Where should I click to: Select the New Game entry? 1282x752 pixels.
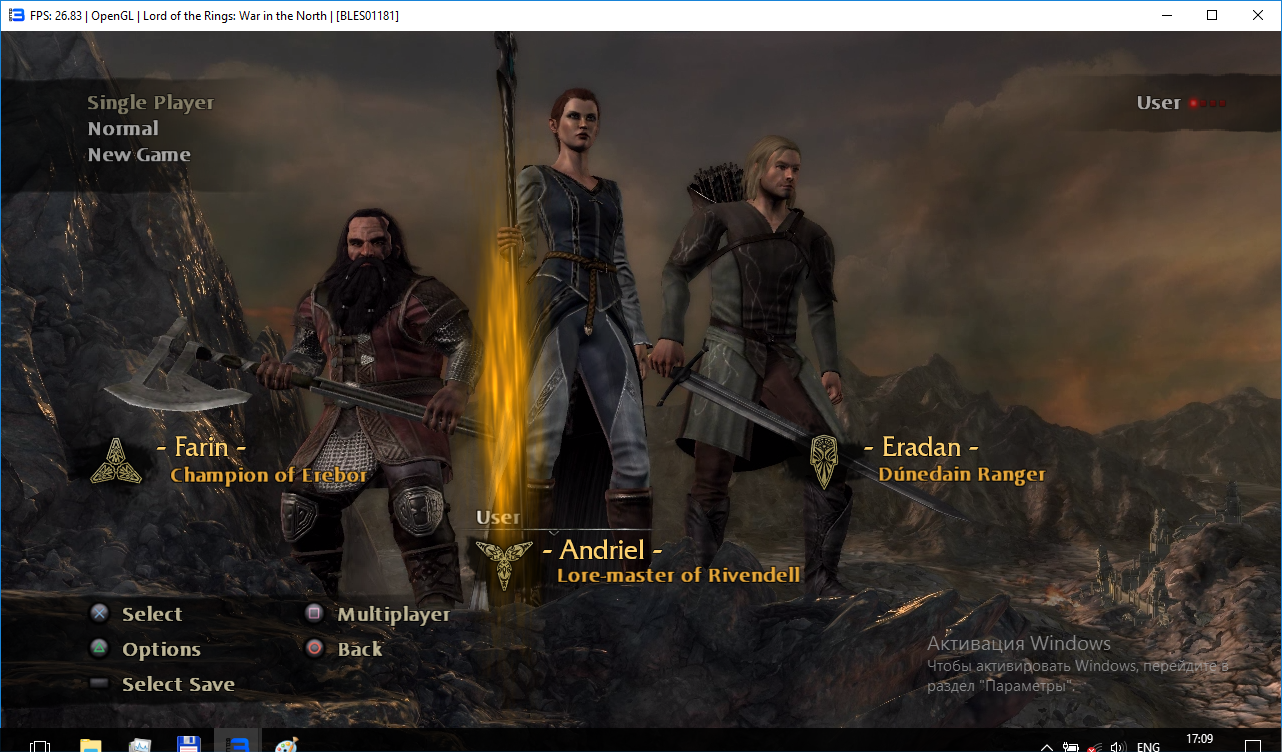coord(139,154)
